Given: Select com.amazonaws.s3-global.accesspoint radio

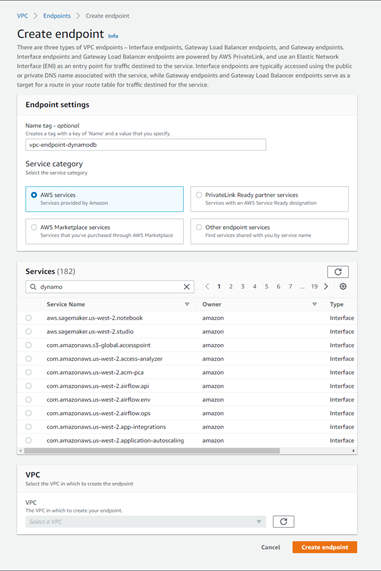Looking at the screenshot, I should 28,345.
